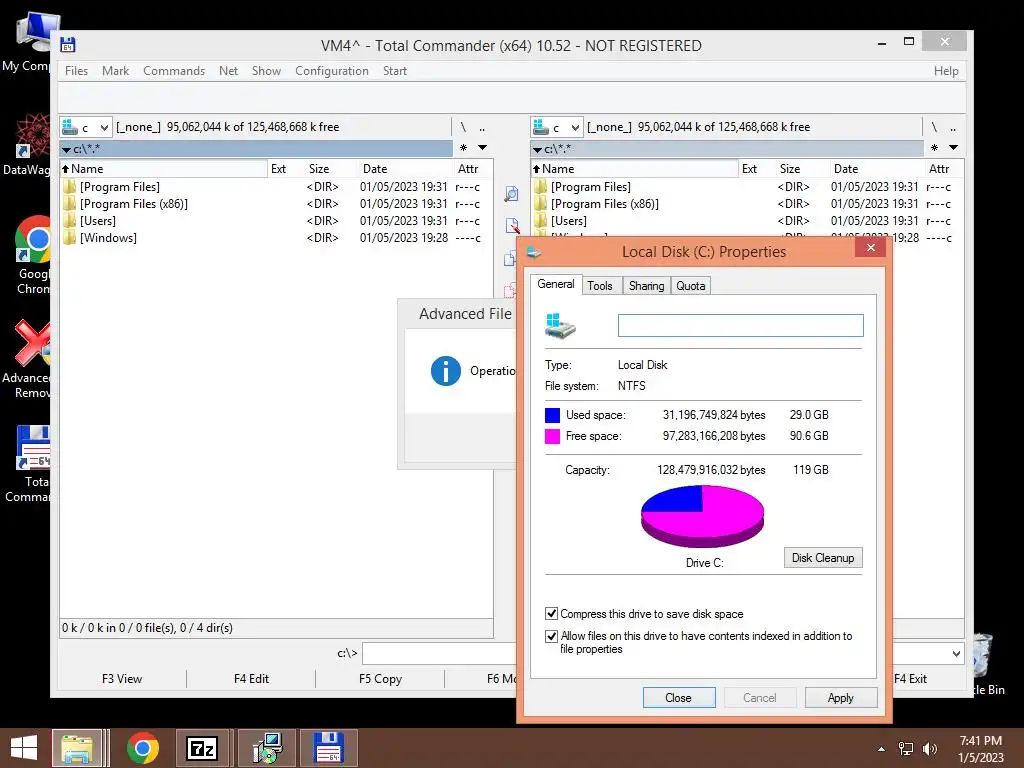Click the Close button in Properties dialog
The width and height of the screenshot is (1024, 768).
[x=679, y=697]
